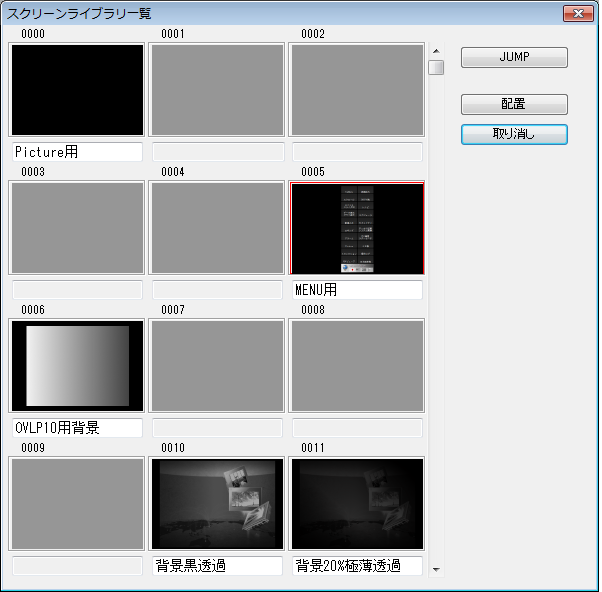Click the vertical scrollbar thumb
Screen dimensions: 602x592
436,68
